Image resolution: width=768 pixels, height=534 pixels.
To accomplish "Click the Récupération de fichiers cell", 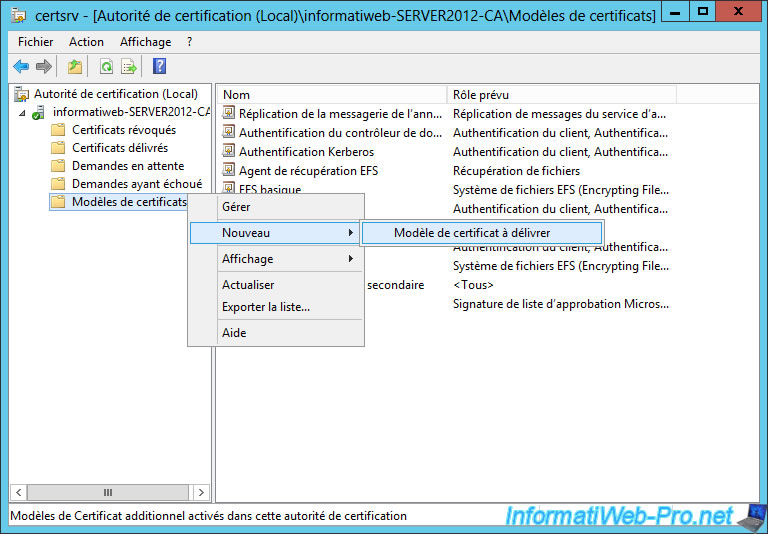I will pos(516,171).
